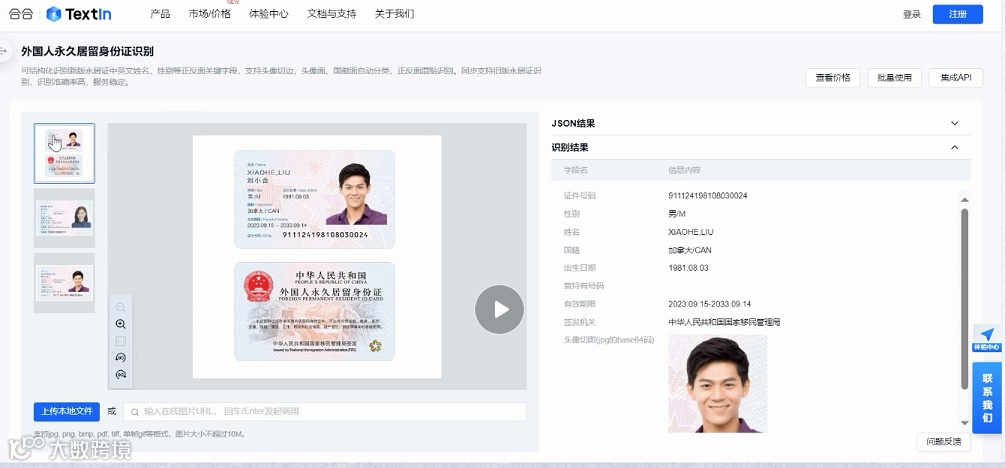Click the cropped portrait image in results
Screen dimensions: 1006x468
(717, 383)
